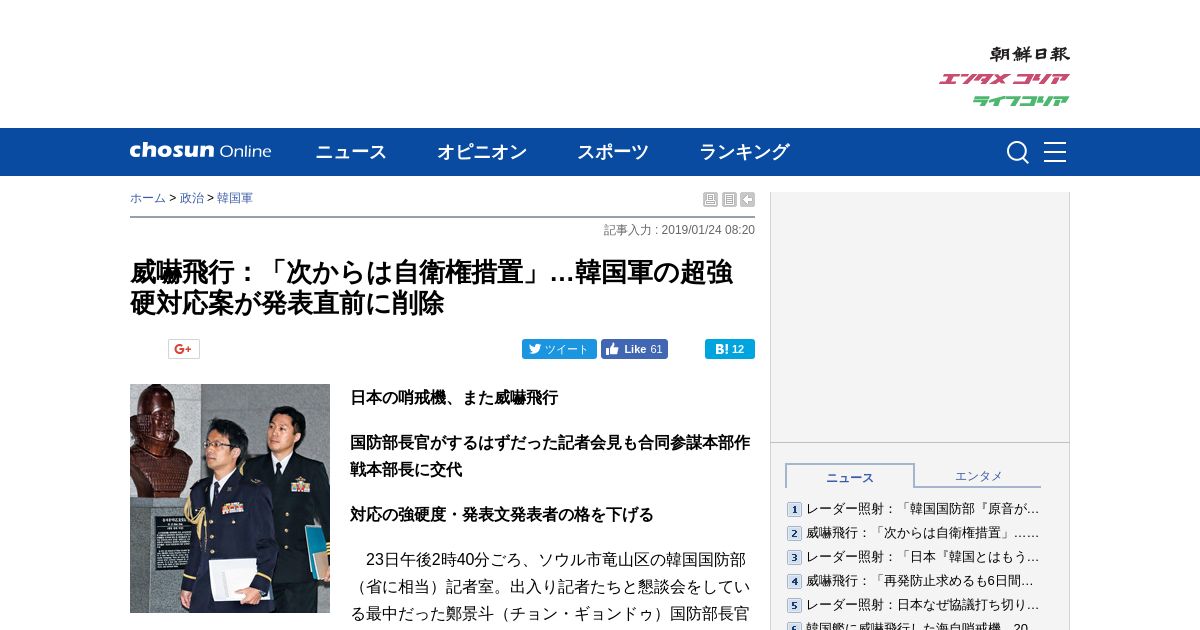Click subheading 国防部長官がするはずだった記者会見

pyautogui.click(x=550, y=456)
